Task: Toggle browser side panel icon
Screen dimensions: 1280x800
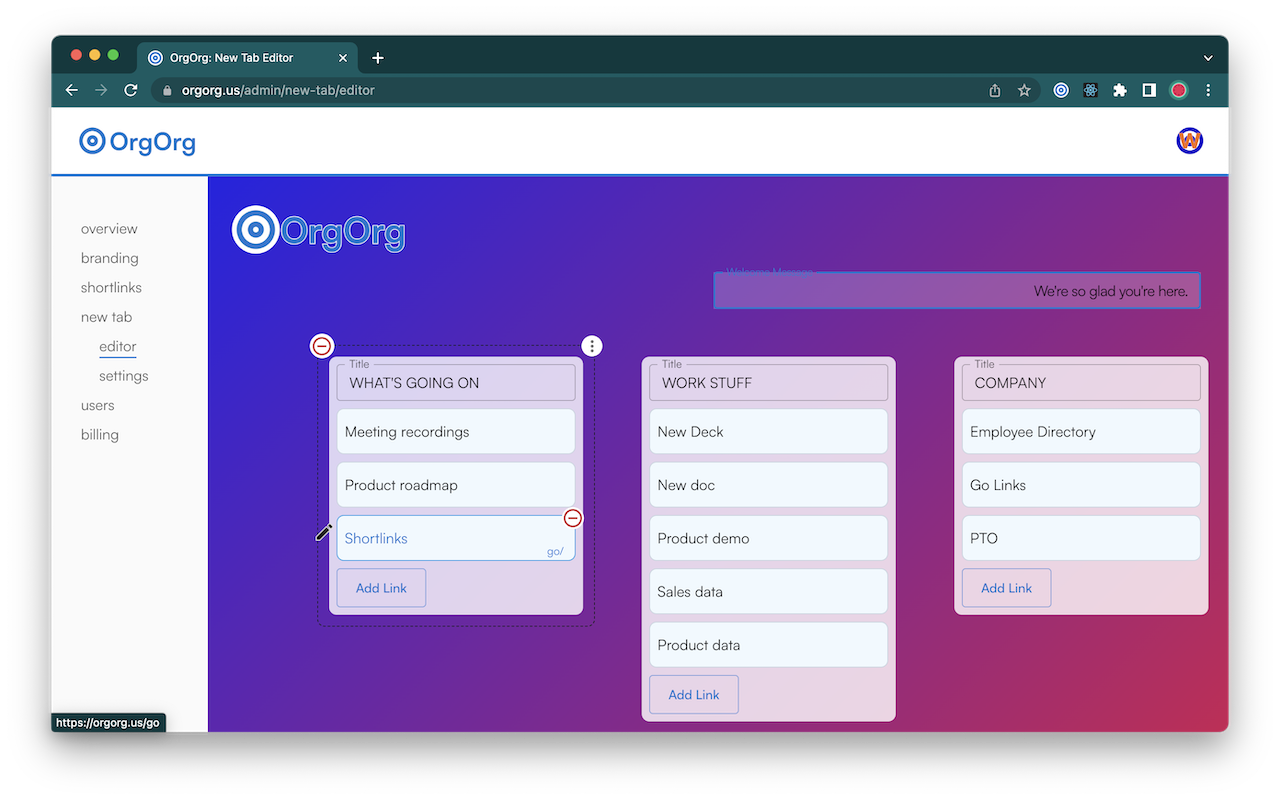Action: coord(1149,90)
